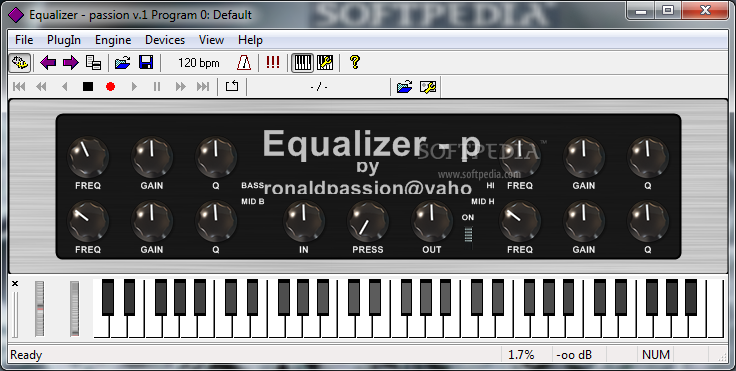This screenshot has height=371, width=736.
Task: Click the leftmost black piano key
Action: 108,297
